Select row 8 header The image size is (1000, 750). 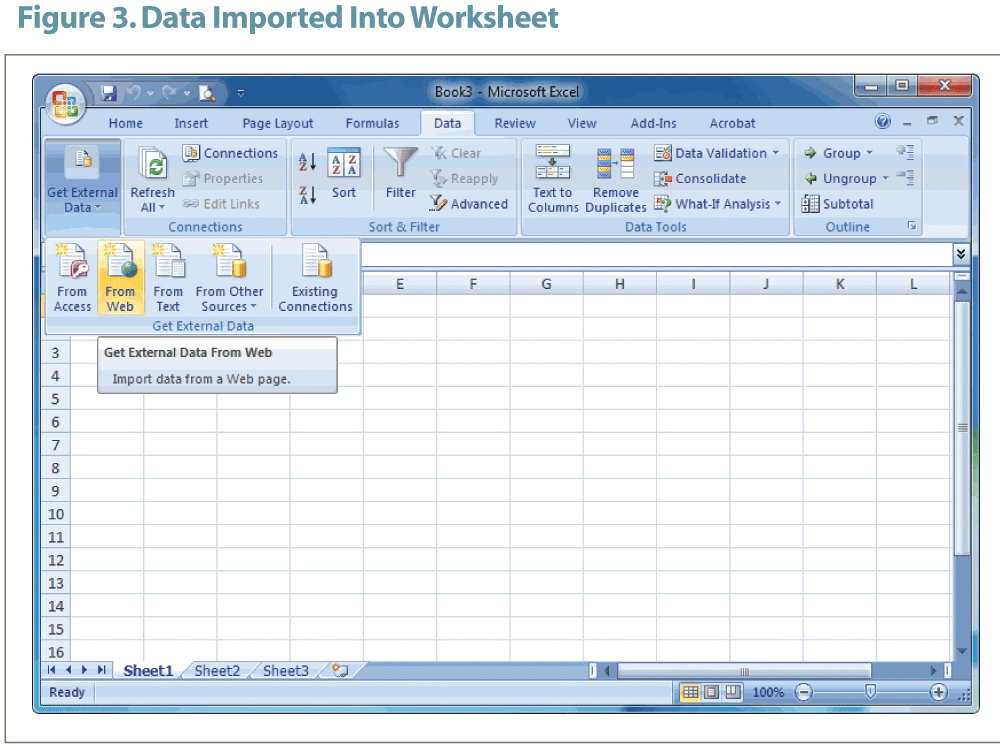click(55, 468)
